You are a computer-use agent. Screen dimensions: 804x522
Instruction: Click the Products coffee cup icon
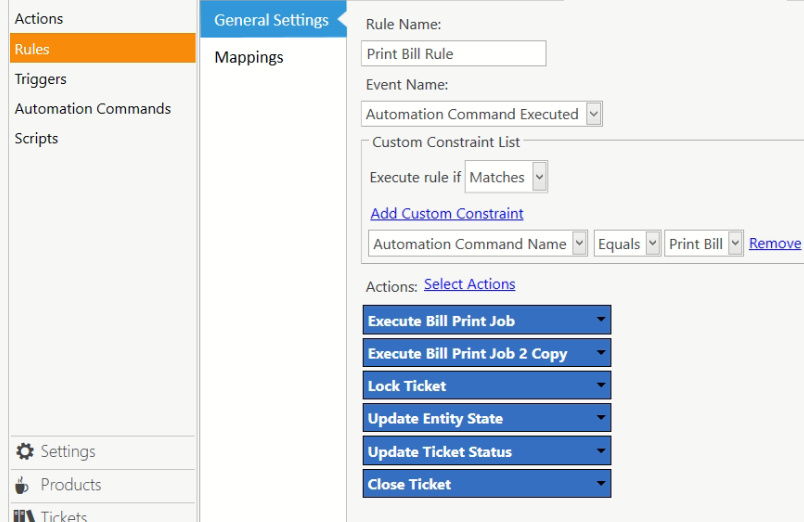point(24,485)
